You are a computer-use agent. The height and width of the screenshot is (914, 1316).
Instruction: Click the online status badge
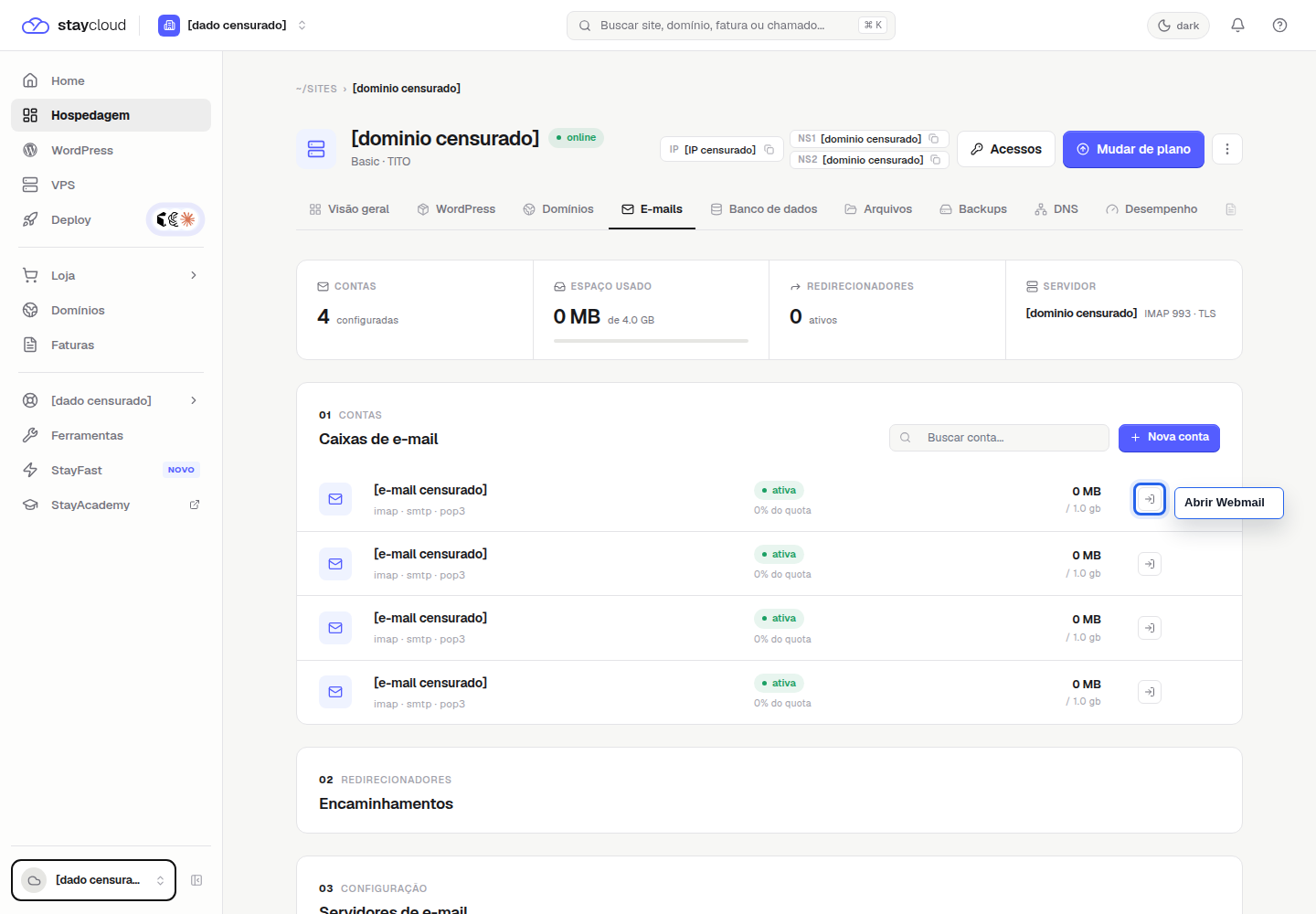(576, 138)
